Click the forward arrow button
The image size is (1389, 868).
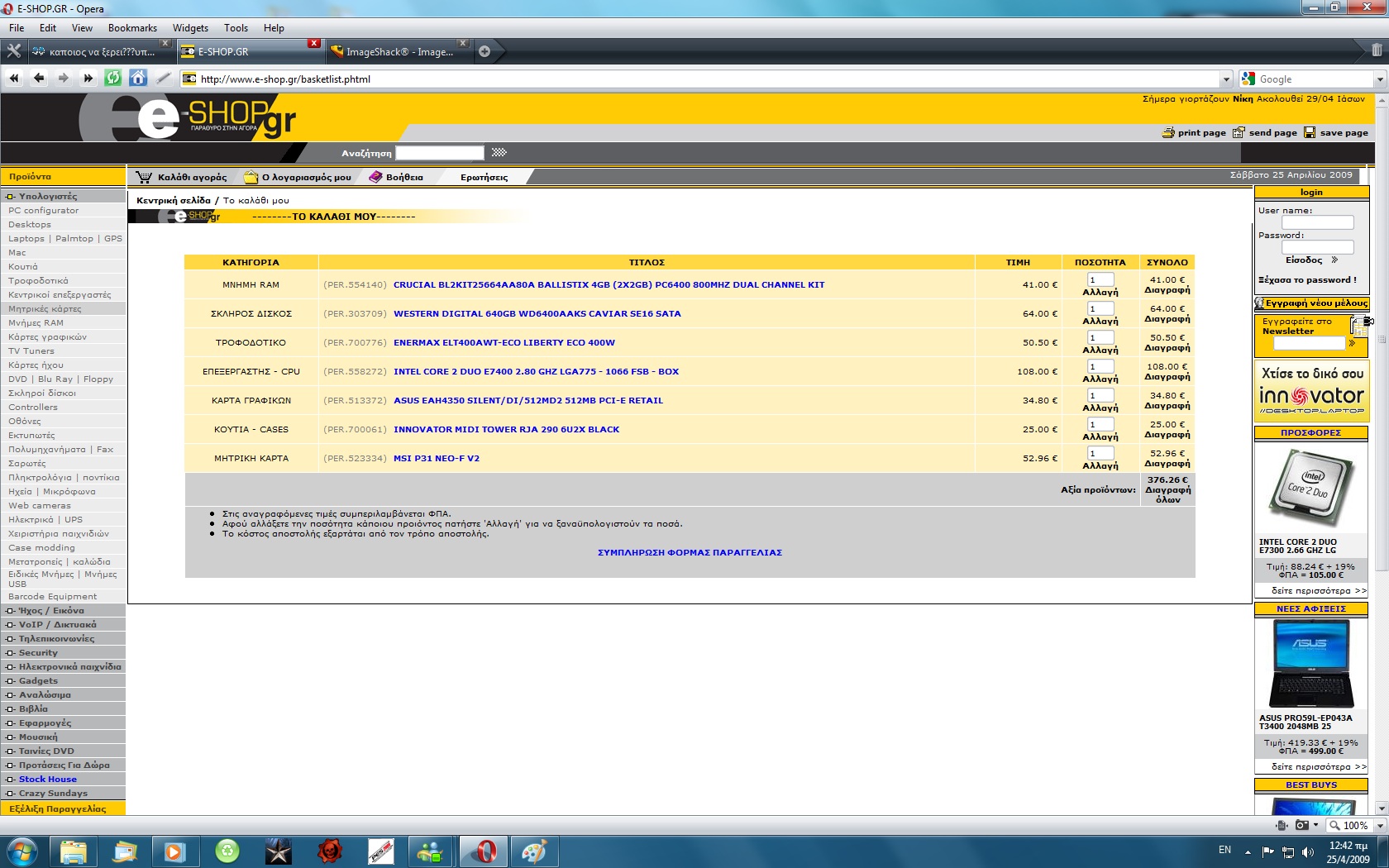64,79
